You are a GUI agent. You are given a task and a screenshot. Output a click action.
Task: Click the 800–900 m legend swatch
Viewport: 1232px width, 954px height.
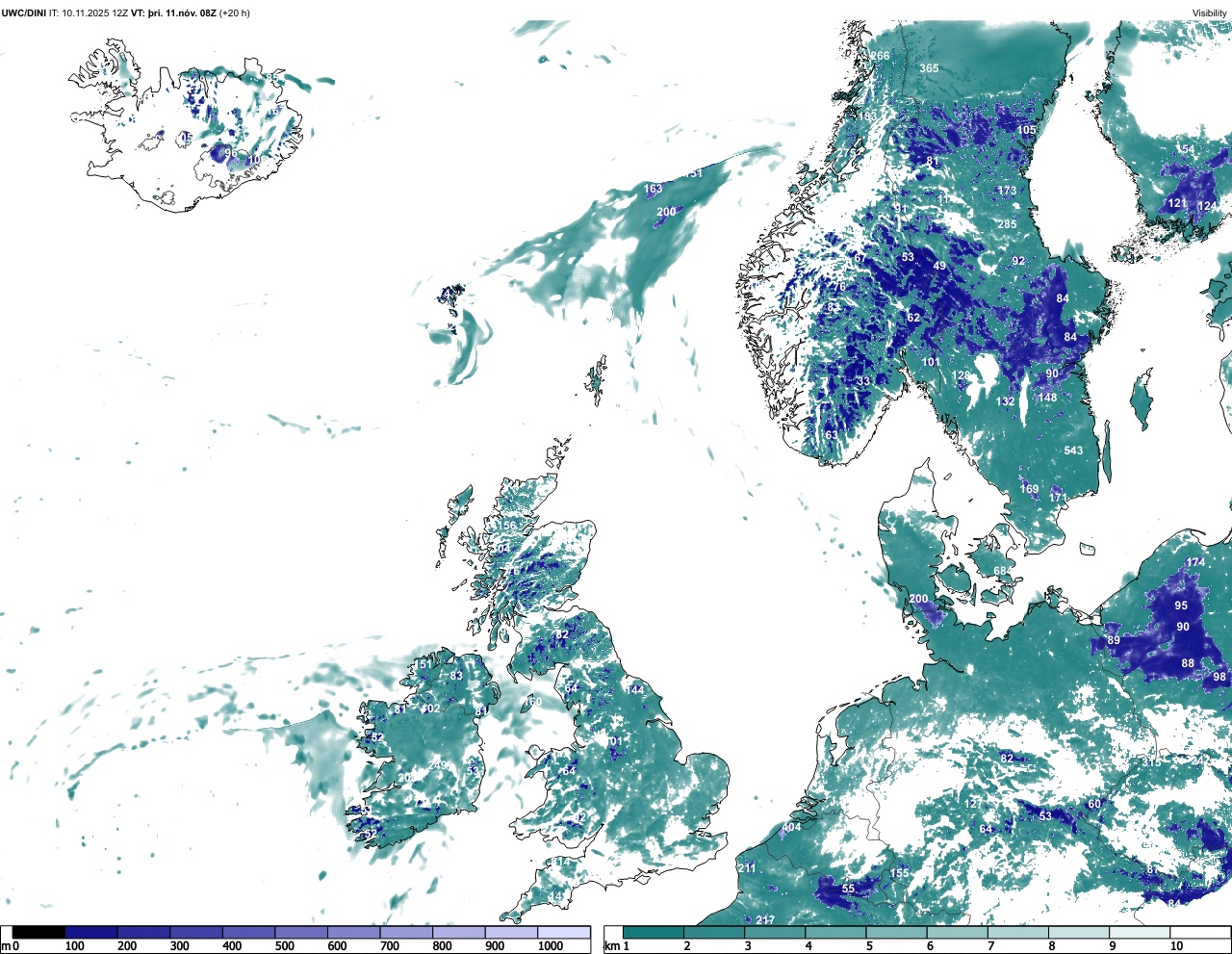pos(459,932)
